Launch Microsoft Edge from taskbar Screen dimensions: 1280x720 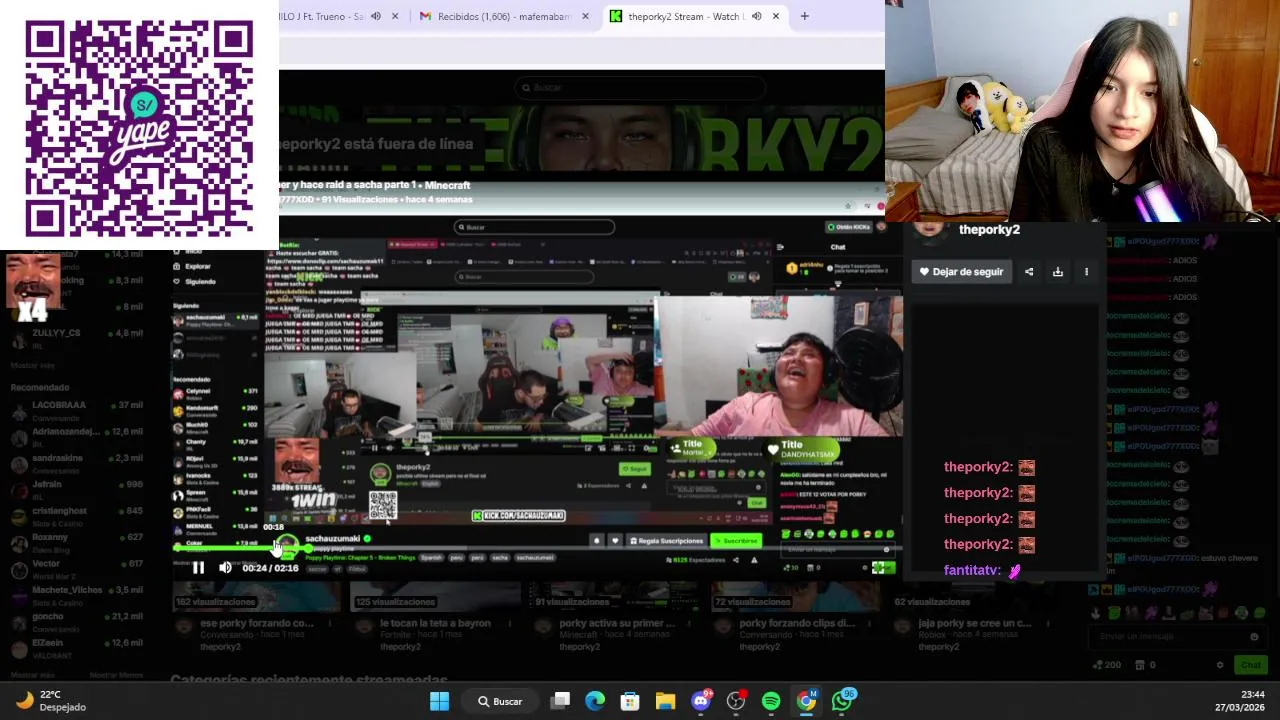595,701
